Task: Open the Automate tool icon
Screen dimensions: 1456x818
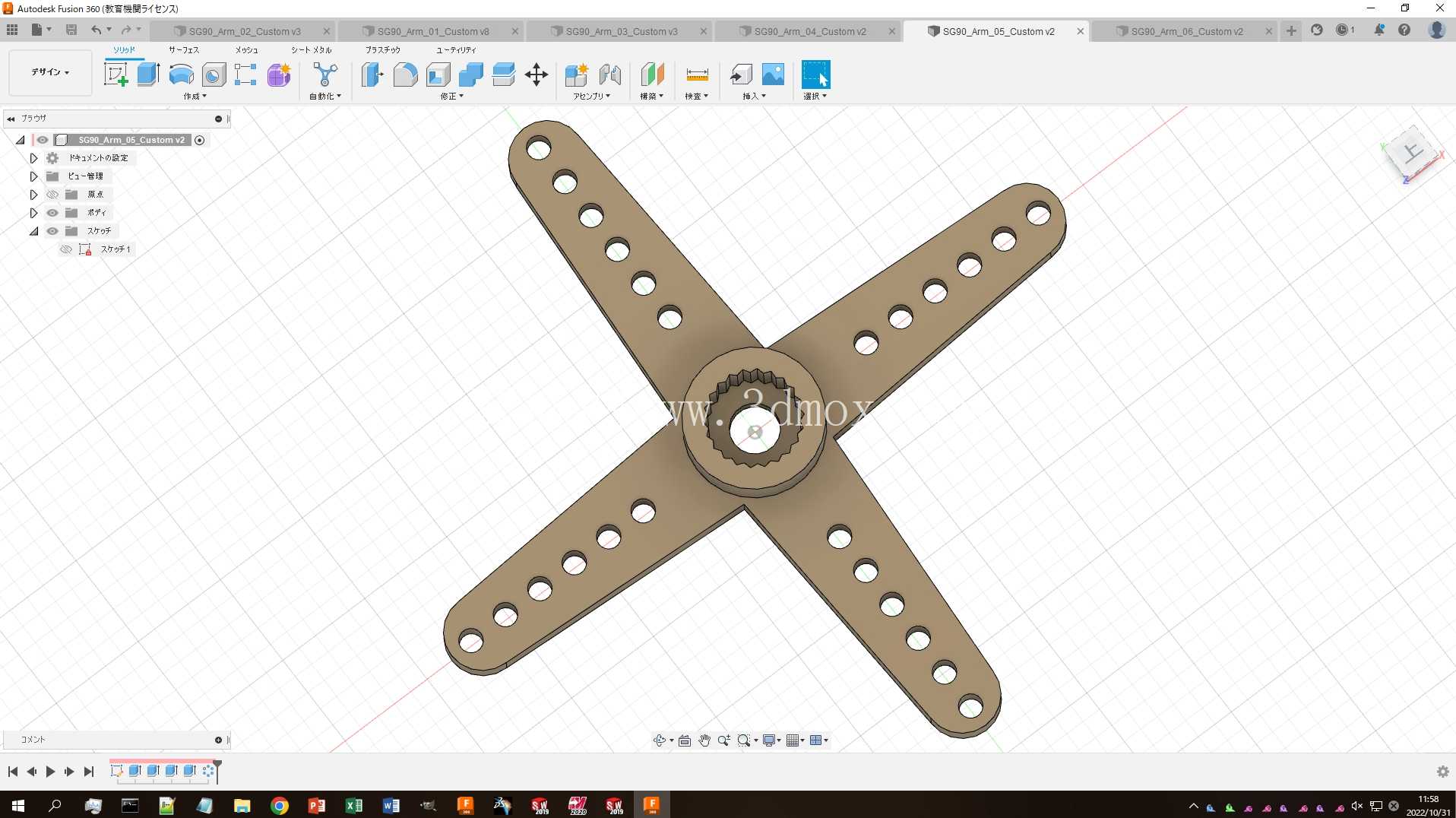Action: 325,75
